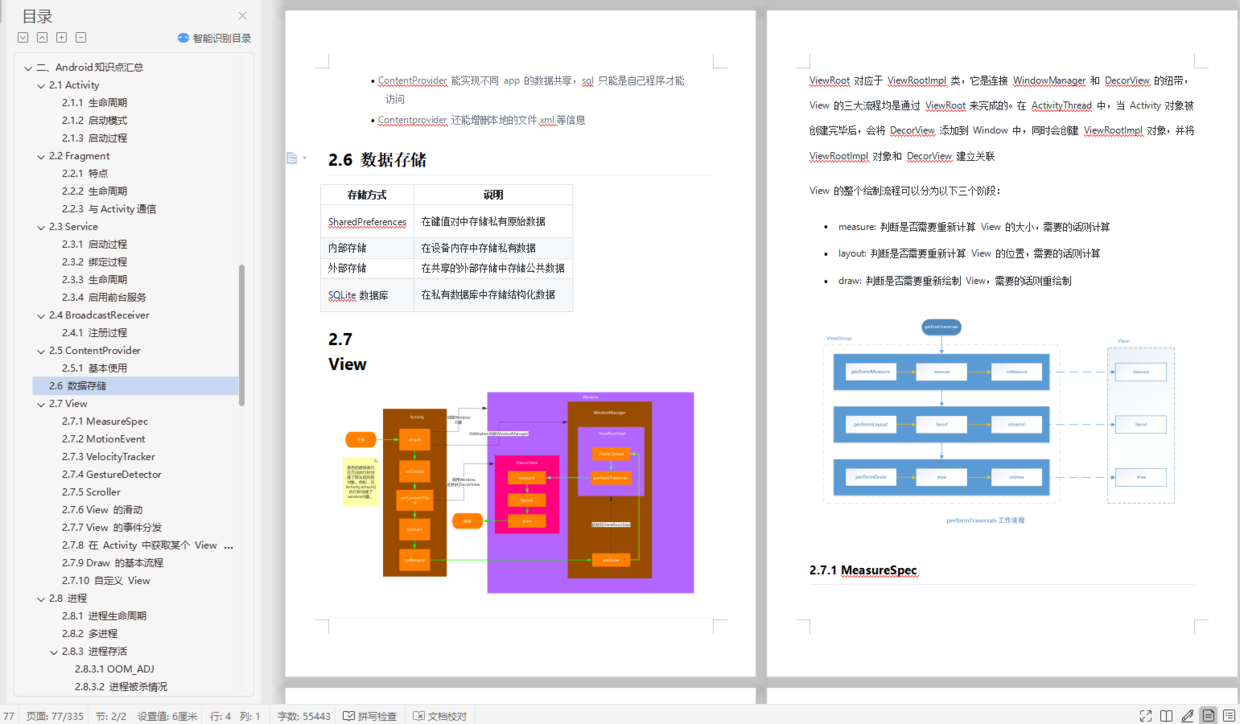Select outline view icon in status bar
This screenshot has width=1240, height=724.
pyautogui.click(x=1228, y=716)
